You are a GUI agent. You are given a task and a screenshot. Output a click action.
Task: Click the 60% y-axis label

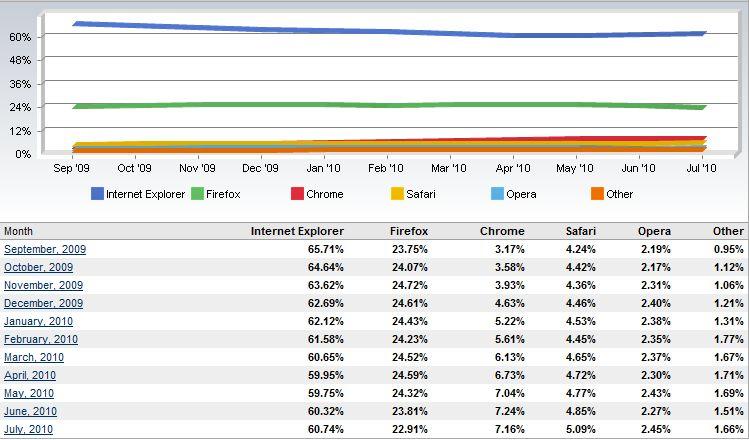pos(20,37)
